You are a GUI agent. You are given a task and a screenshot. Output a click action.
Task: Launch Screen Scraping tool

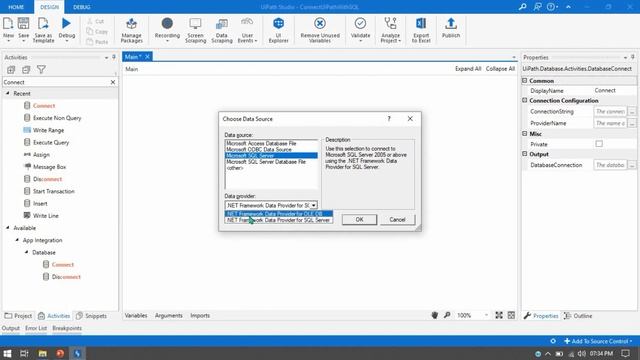click(196, 30)
